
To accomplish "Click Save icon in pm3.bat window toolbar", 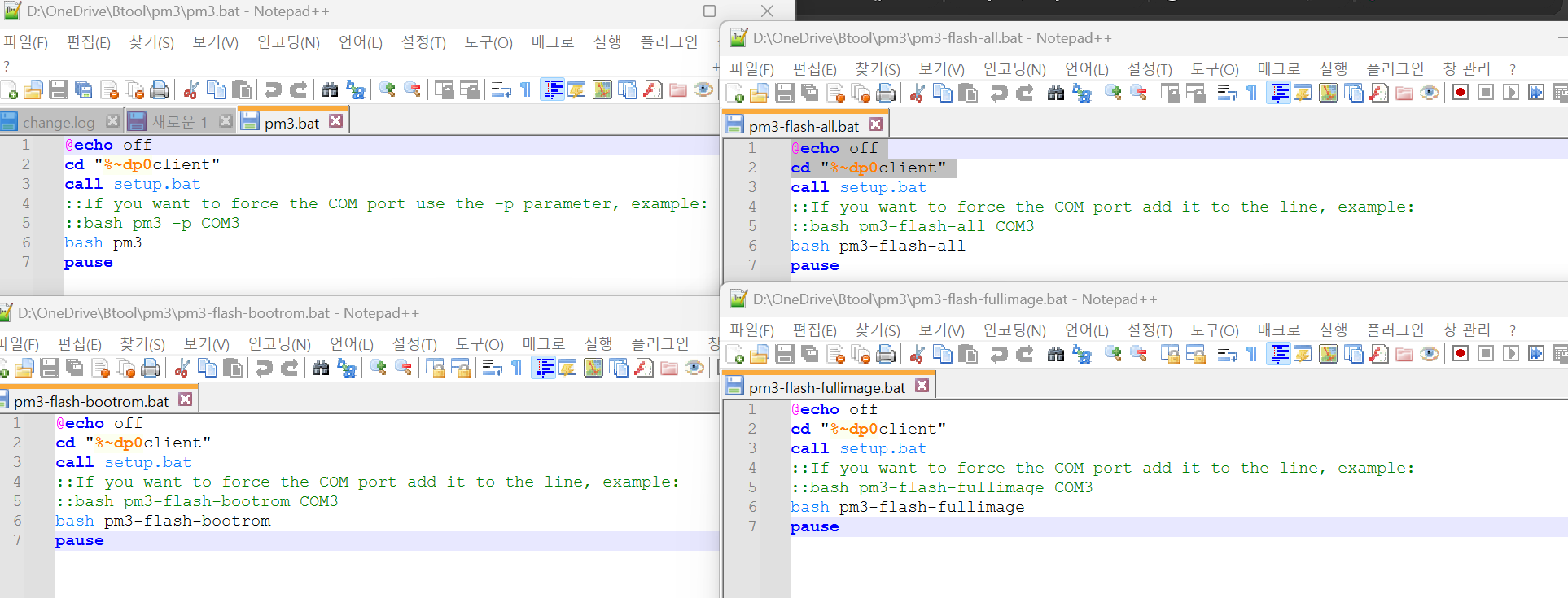I will coord(59,89).
